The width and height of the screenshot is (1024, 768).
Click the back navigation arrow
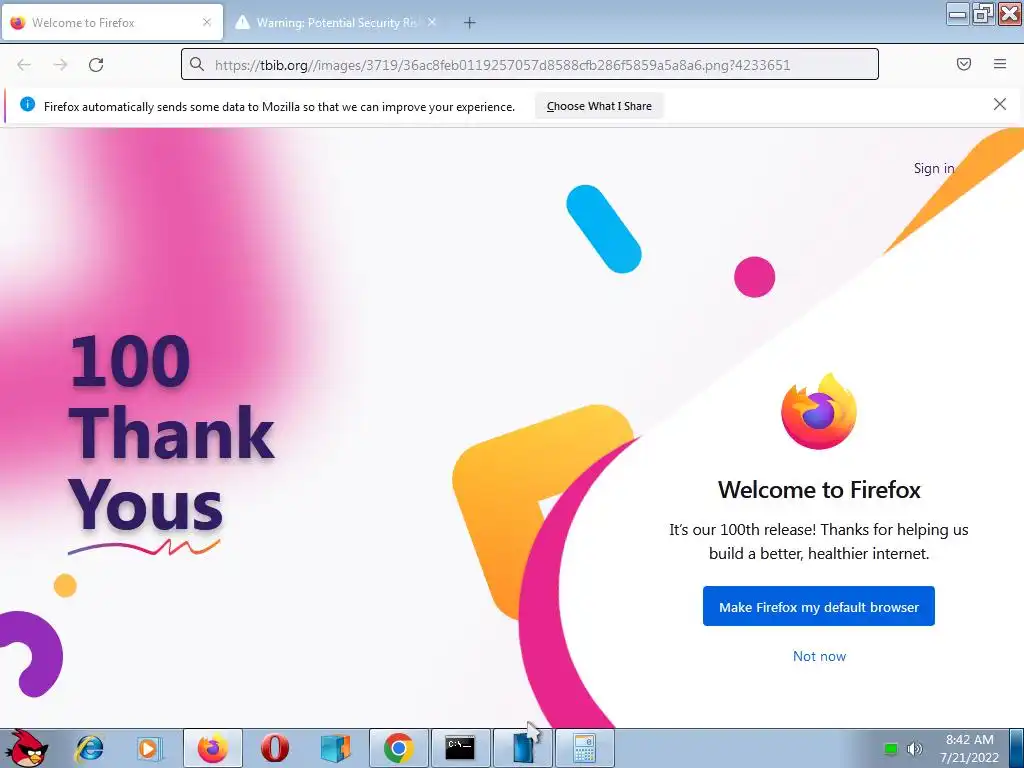(24, 65)
